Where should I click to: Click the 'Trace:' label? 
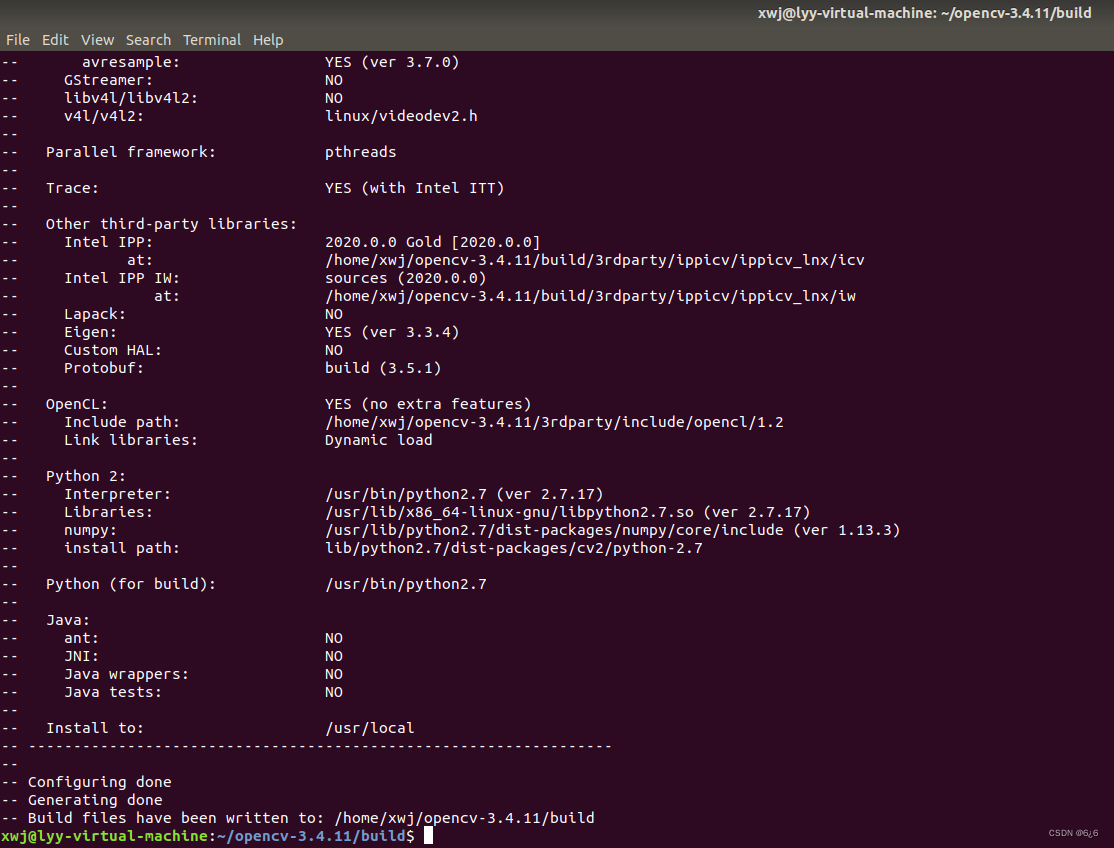72,188
